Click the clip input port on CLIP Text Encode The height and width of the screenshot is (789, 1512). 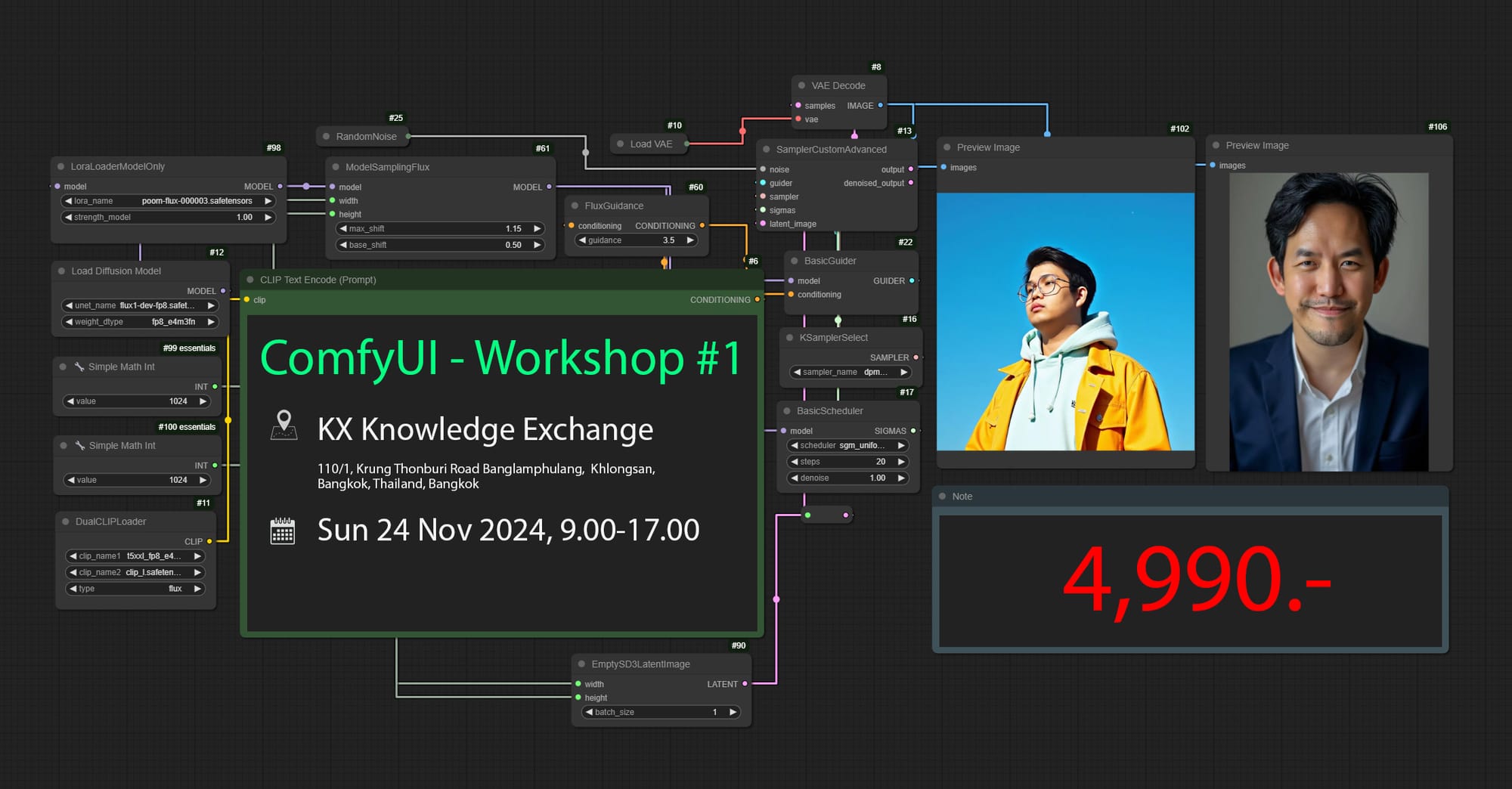(246, 300)
